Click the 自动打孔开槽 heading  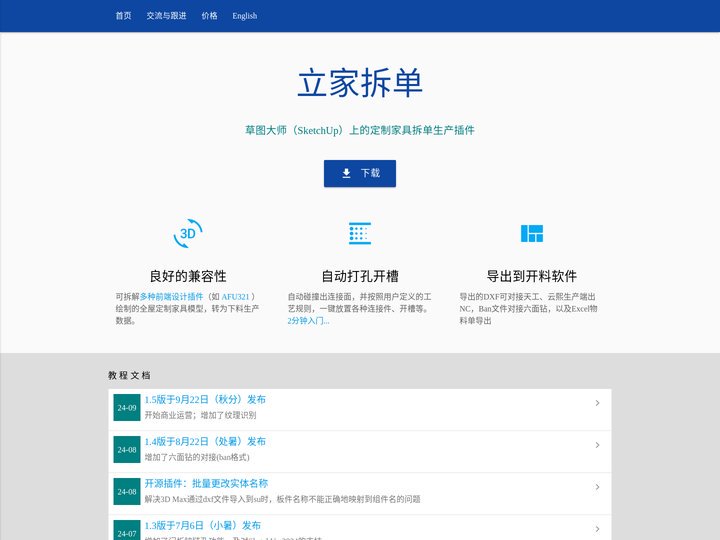tap(360, 276)
